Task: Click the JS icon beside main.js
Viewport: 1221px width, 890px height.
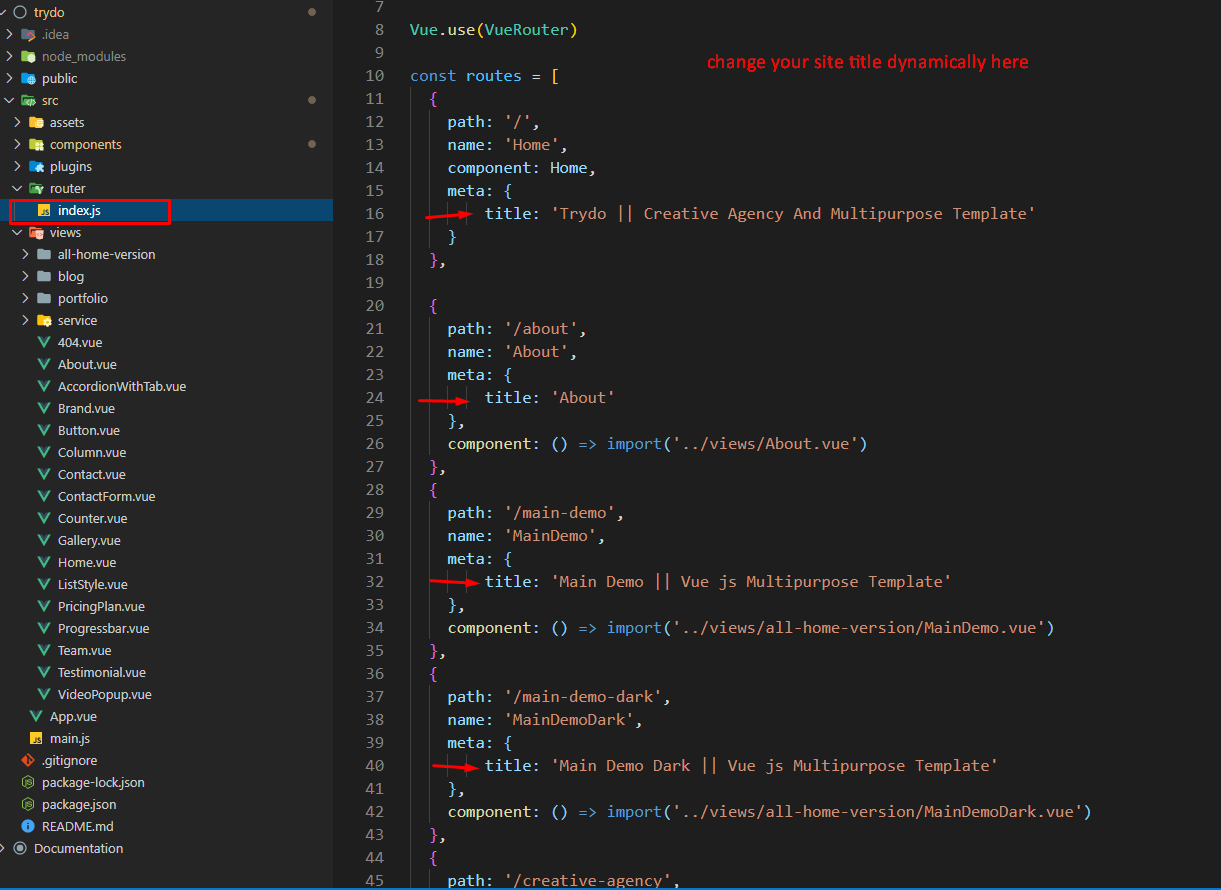Action: pos(36,738)
